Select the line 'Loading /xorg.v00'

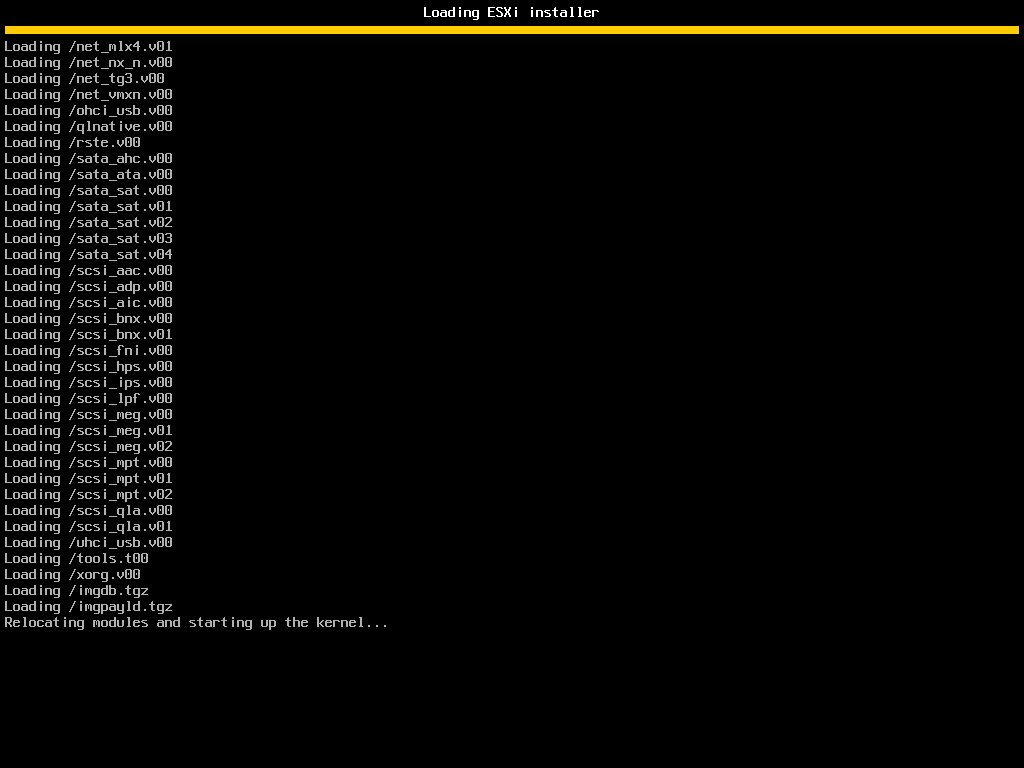72,575
